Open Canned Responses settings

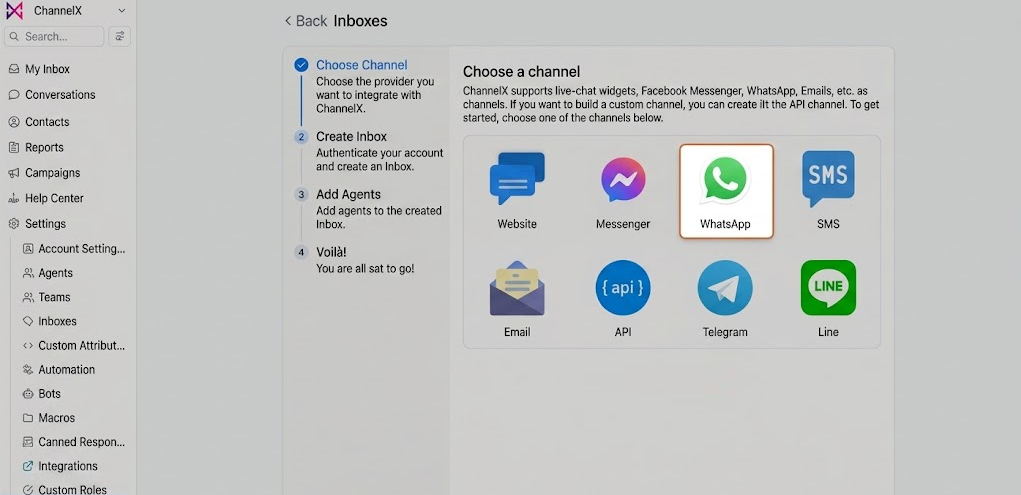tap(74, 442)
